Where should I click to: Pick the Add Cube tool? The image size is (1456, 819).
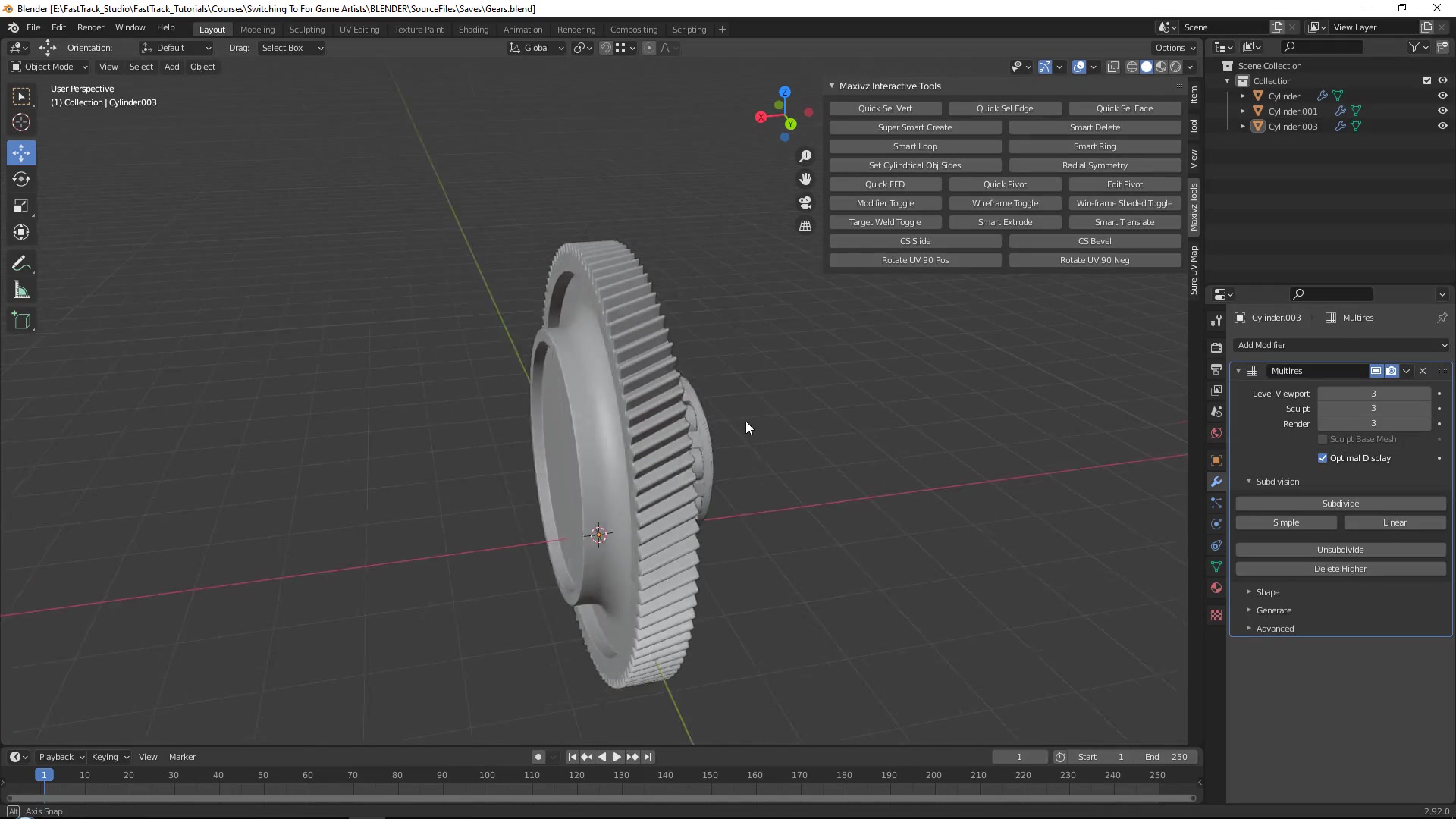click(x=21, y=321)
